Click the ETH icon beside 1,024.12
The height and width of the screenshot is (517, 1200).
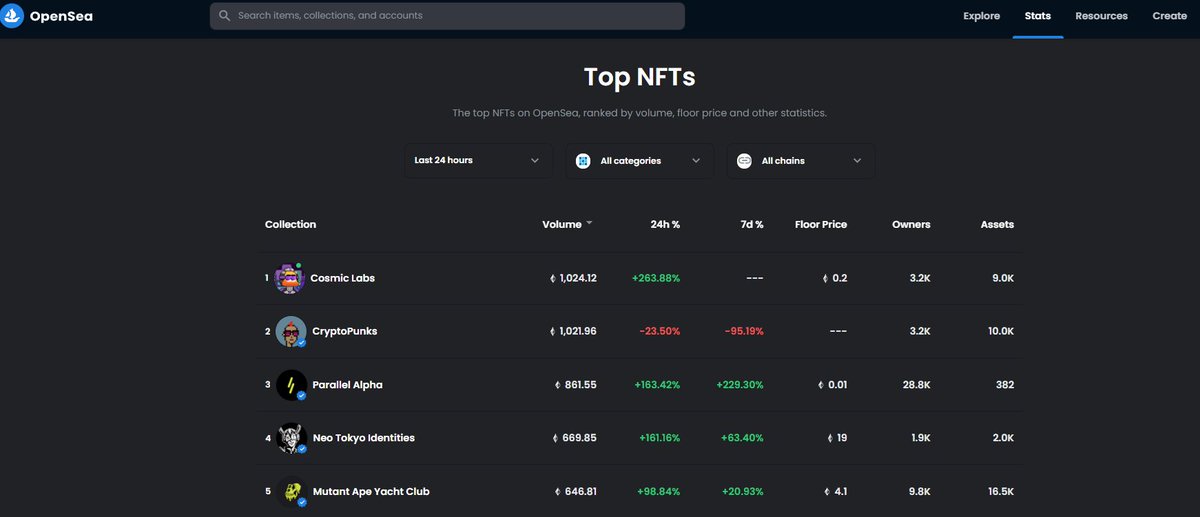[553, 278]
